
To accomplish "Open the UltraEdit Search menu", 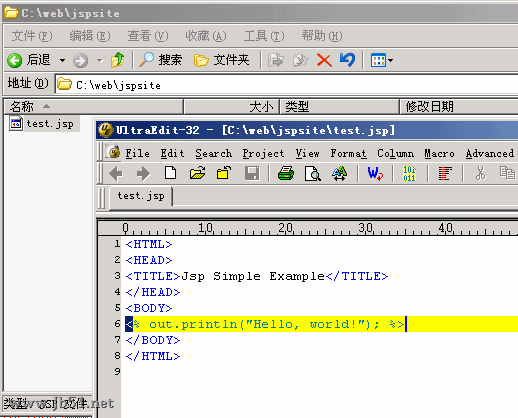I will 213,153.
